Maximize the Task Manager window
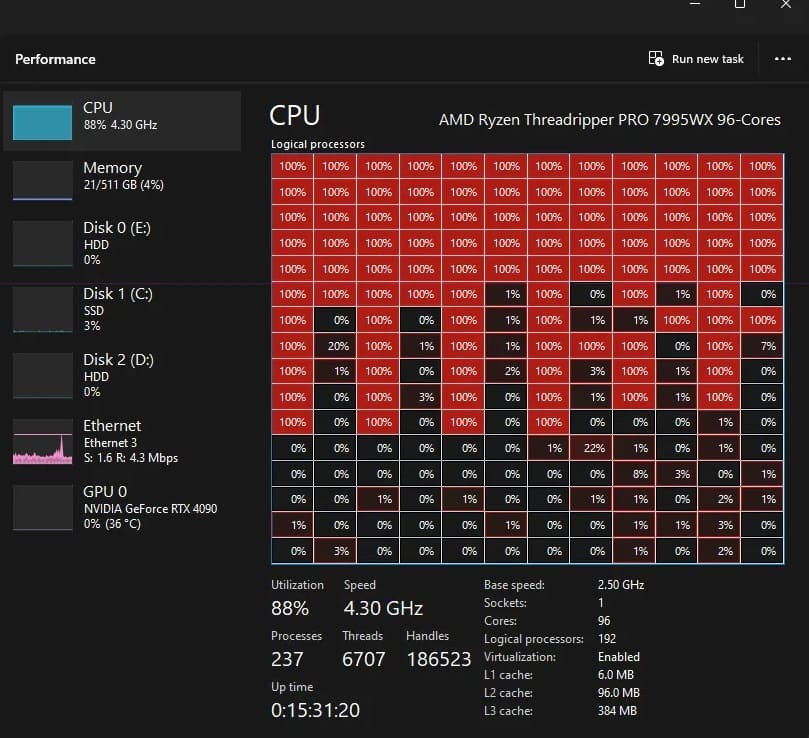Screen dimensions: 809x738 click(740, 4)
